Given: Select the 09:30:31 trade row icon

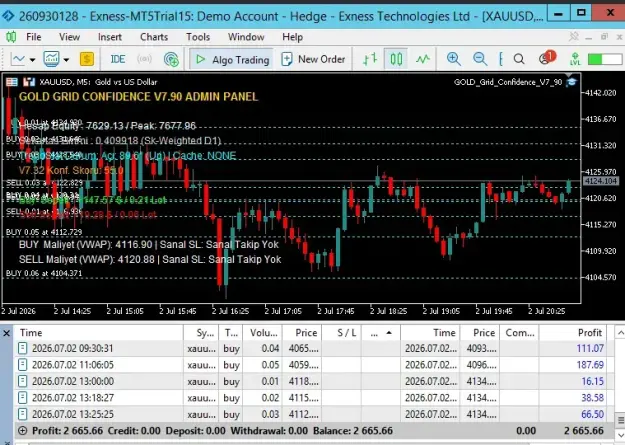Looking at the screenshot, I should [x=23, y=349].
